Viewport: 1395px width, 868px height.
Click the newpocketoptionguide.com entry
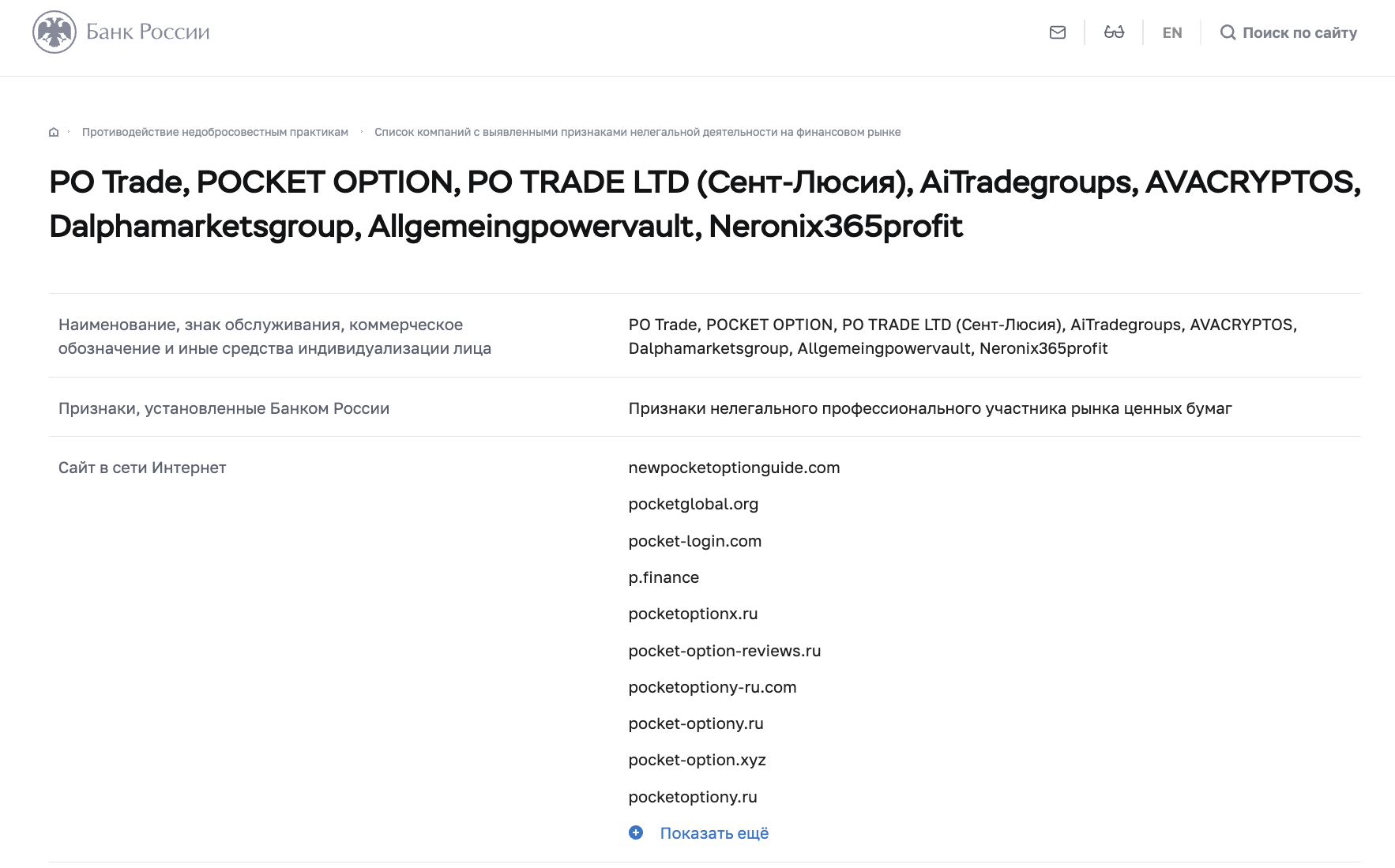click(x=734, y=468)
